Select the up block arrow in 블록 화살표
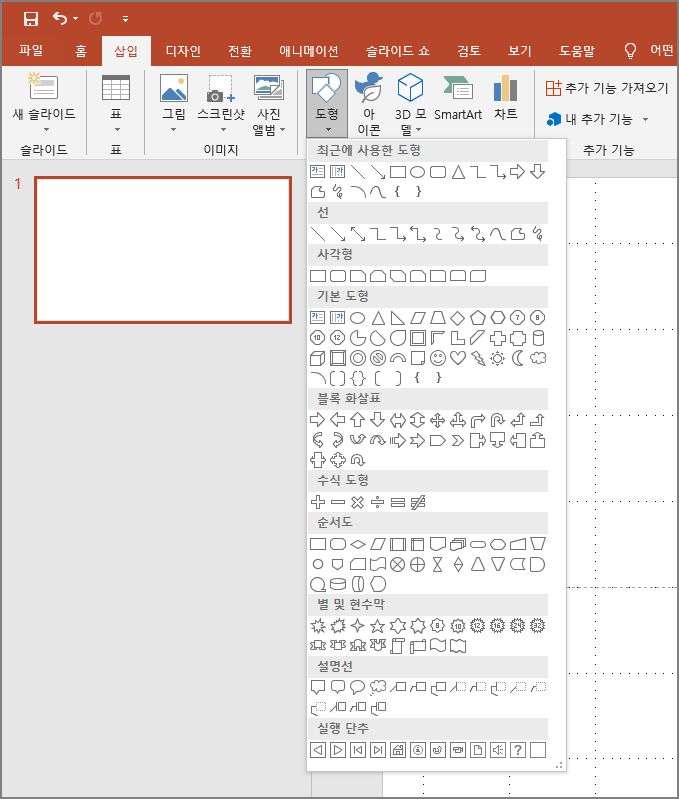Image resolution: width=679 pixels, height=799 pixels. tap(358, 420)
